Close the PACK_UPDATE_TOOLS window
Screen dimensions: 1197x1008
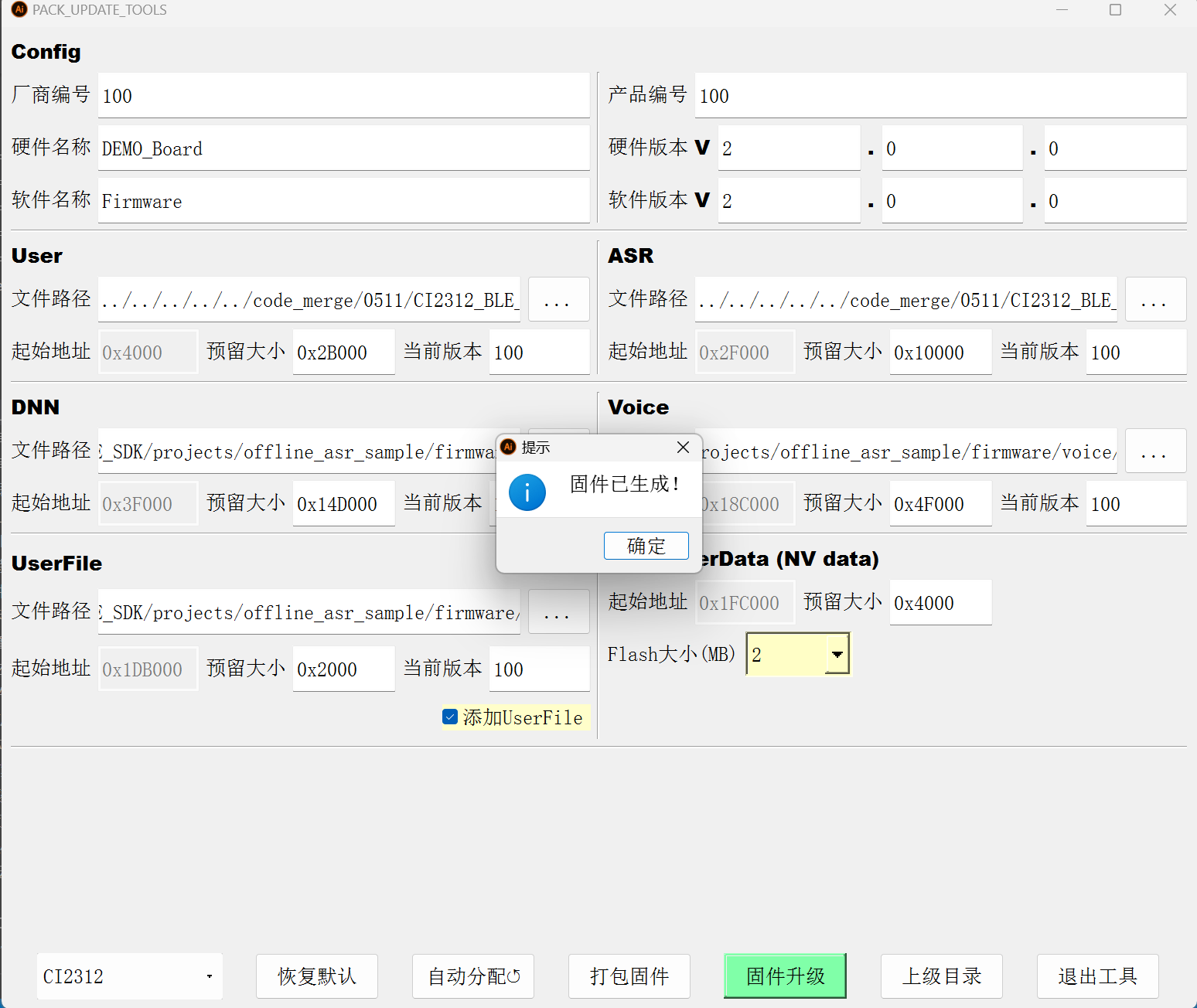pyautogui.click(x=1170, y=10)
